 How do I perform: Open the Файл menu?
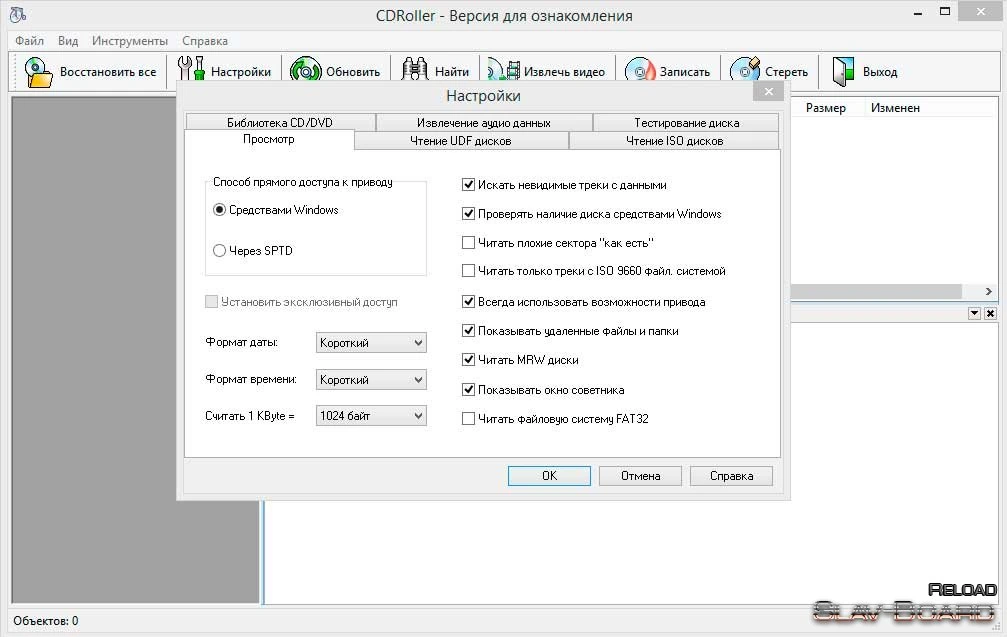[30, 41]
